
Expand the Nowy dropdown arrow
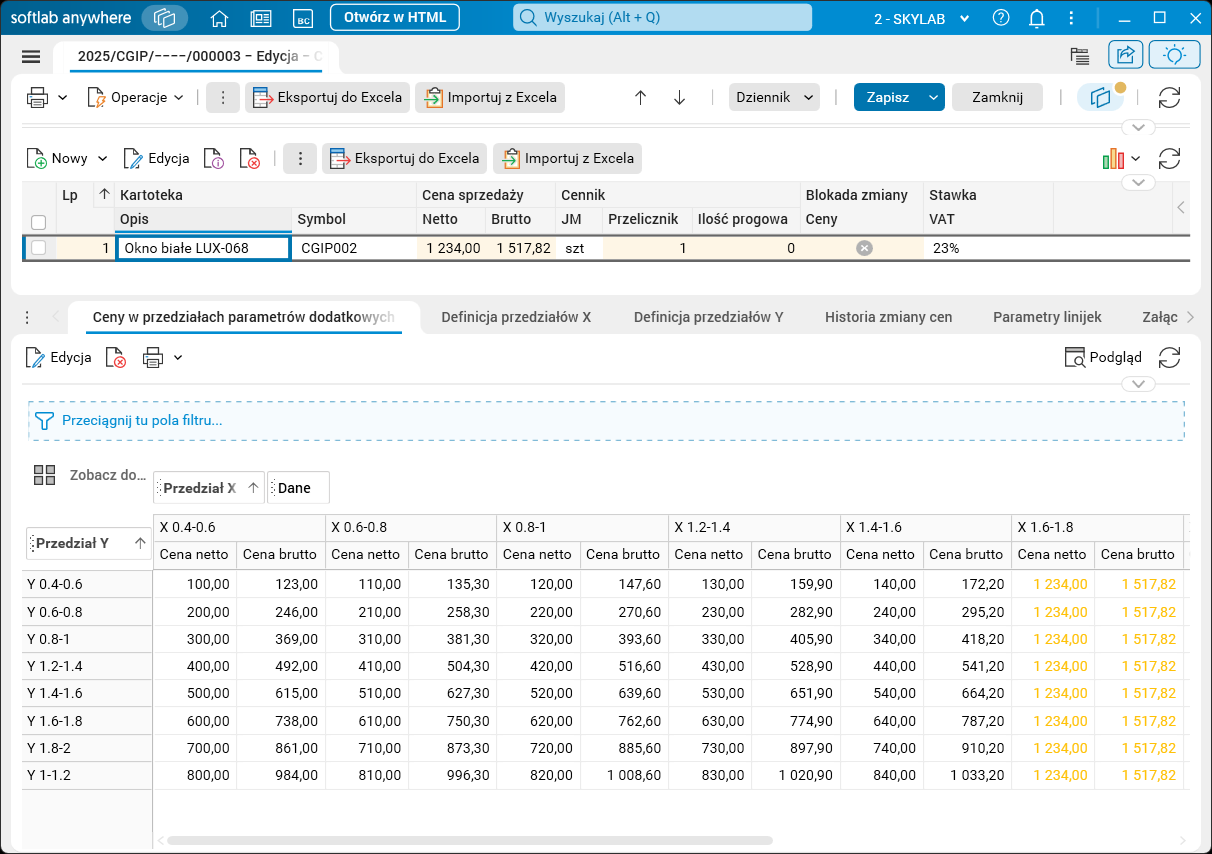click(x=102, y=159)
